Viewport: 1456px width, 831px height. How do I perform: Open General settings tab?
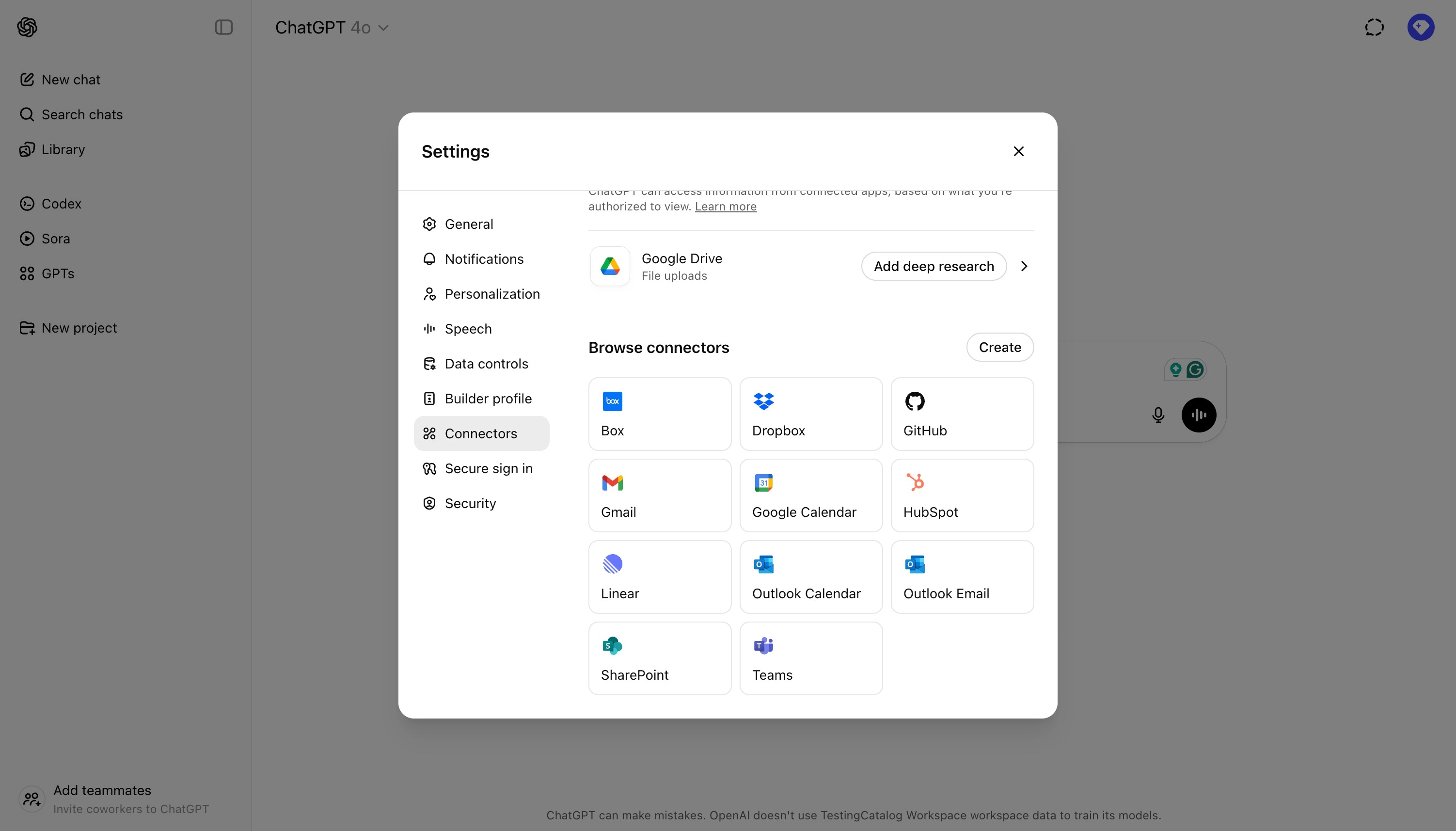point(481,224)
